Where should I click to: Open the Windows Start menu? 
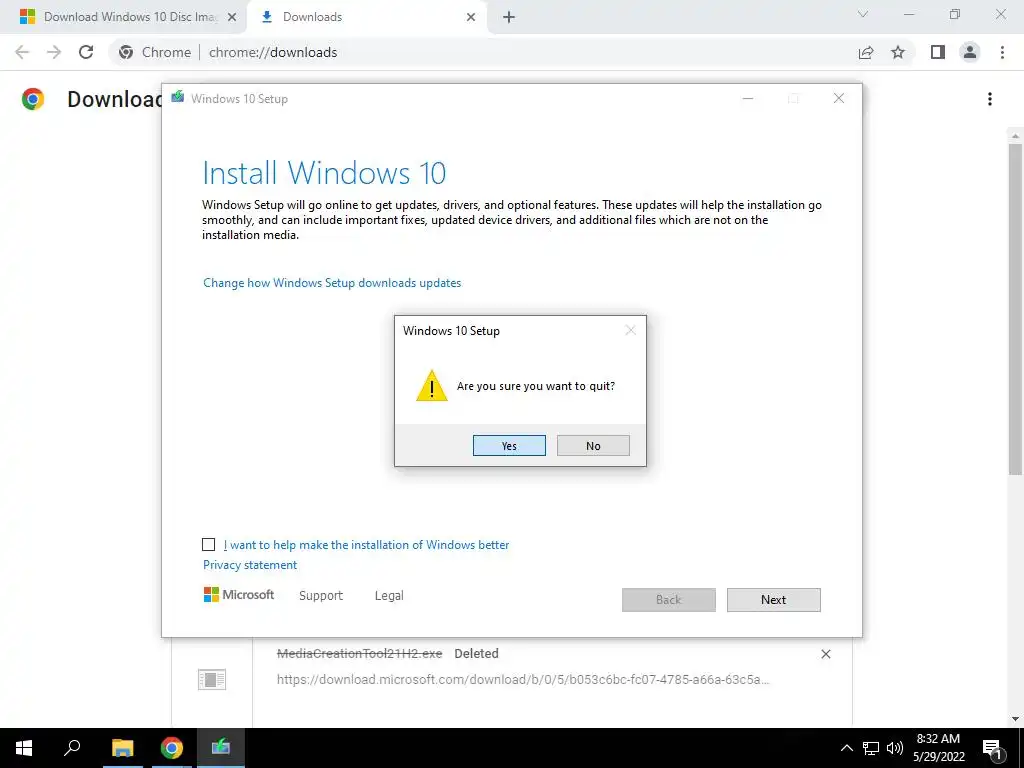coord(24,748)
